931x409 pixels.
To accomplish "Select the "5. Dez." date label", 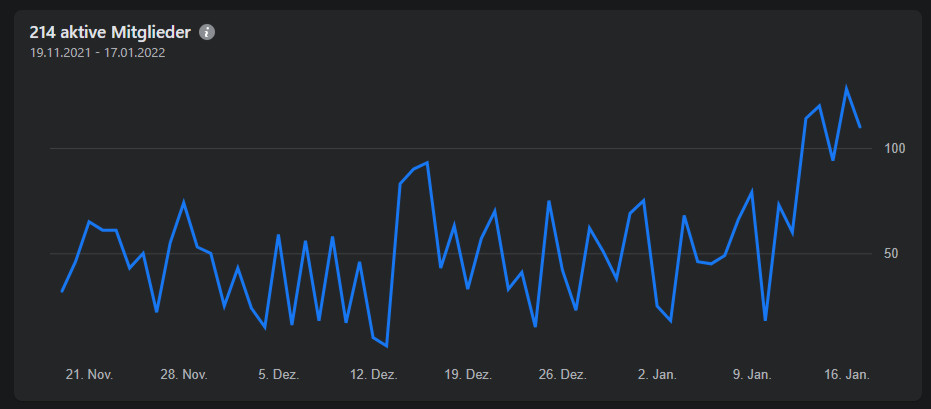I will [x=278, y=375].
